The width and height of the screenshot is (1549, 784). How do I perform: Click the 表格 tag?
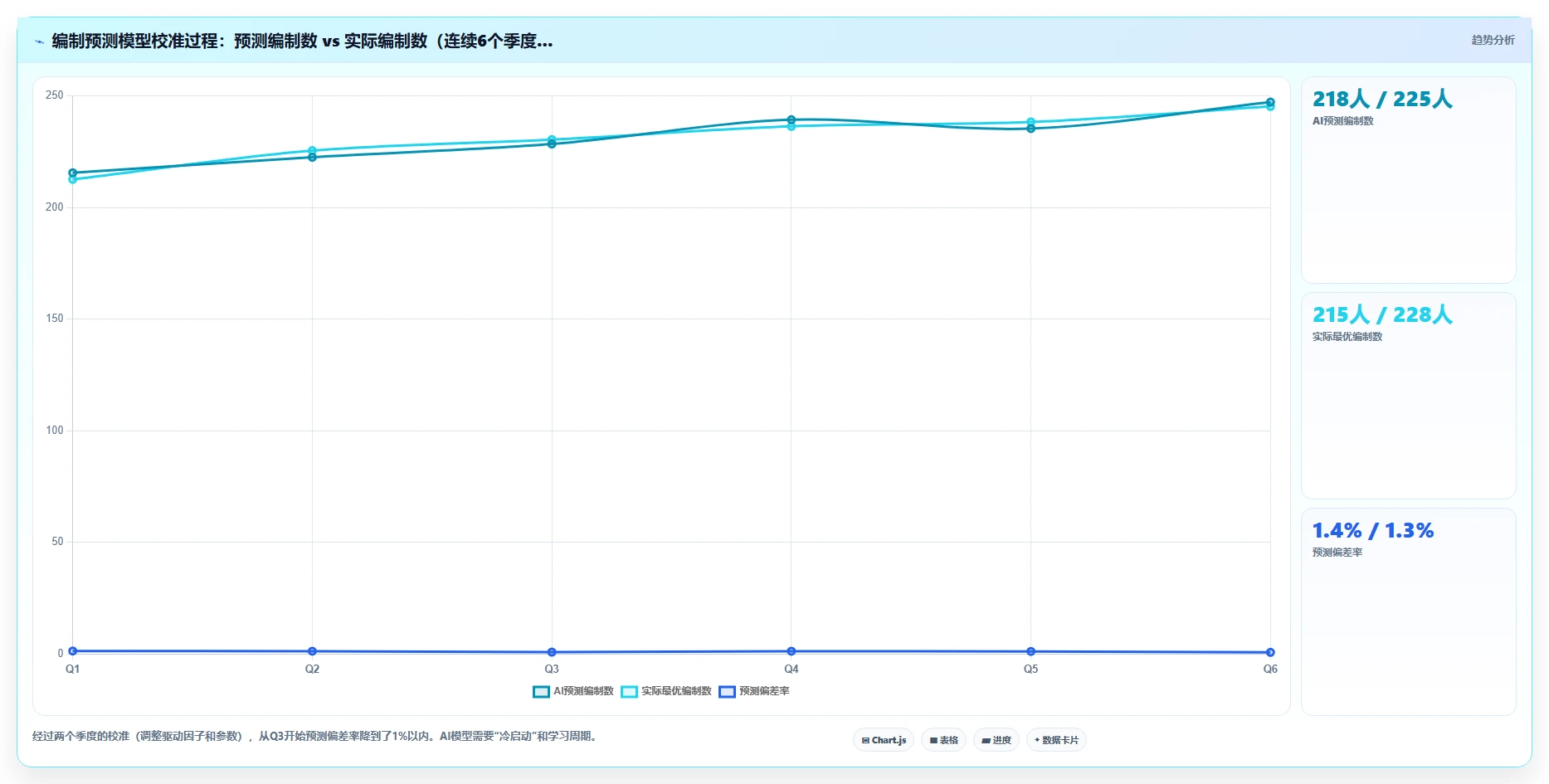(944, 740)
